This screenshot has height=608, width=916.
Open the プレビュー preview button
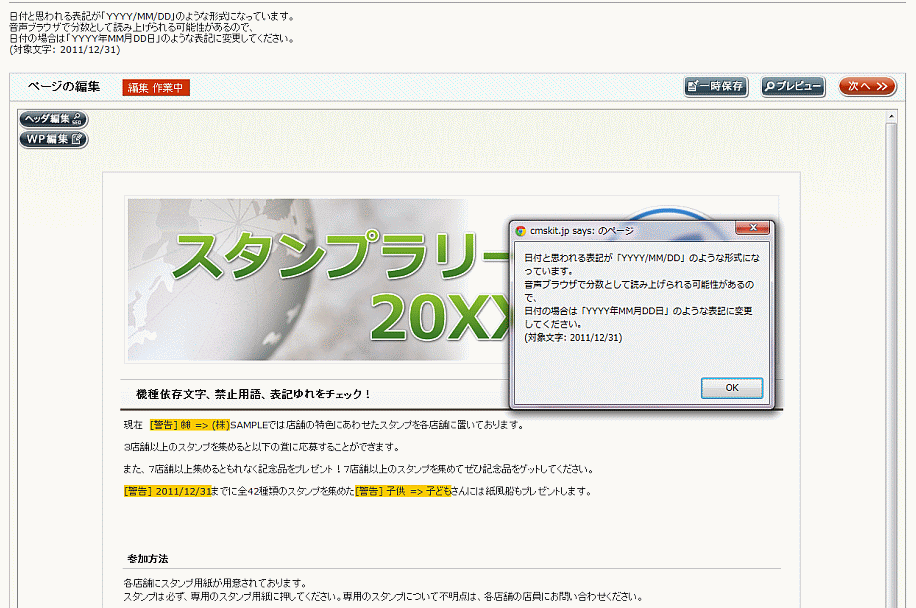point(793,87)
